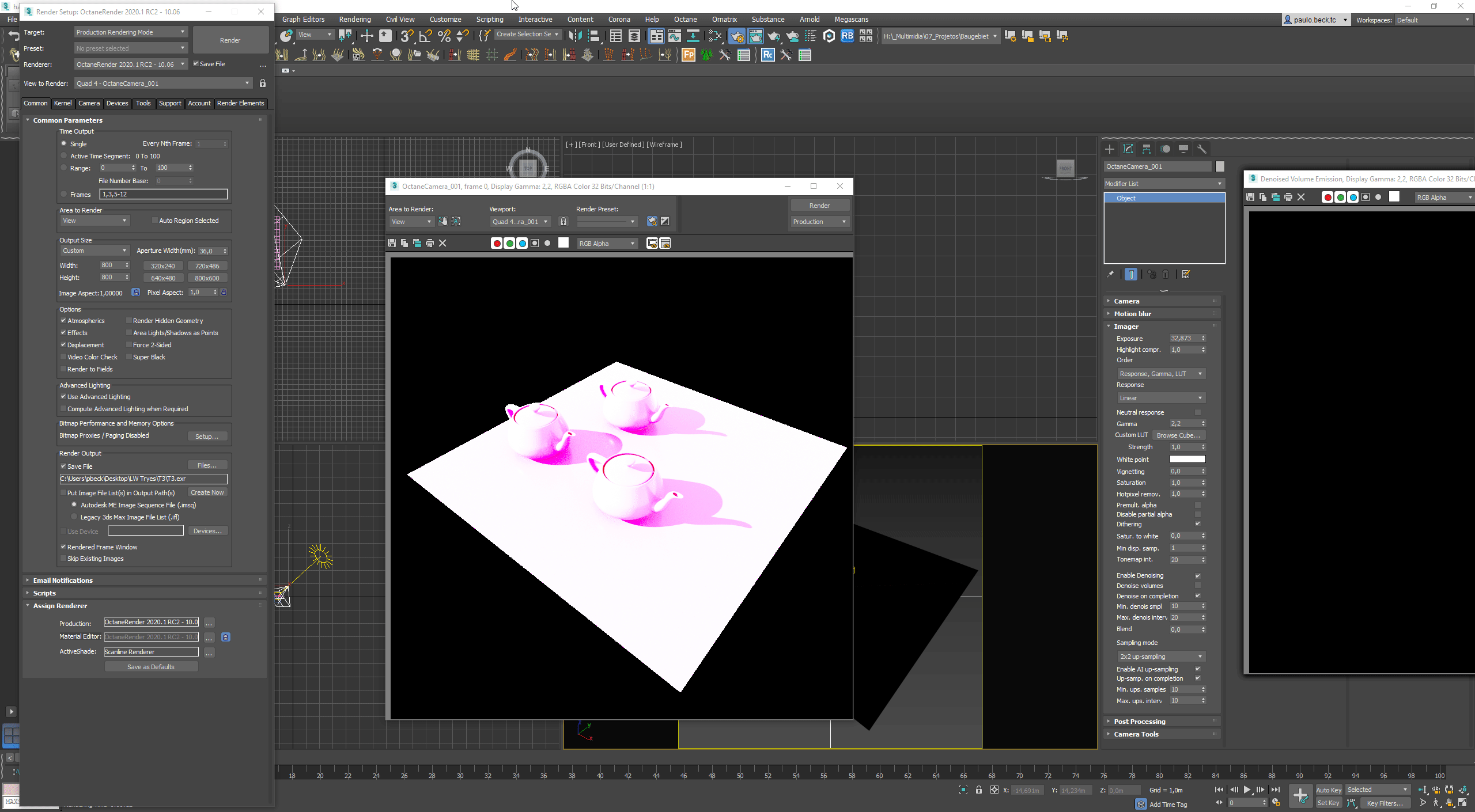This screenshot has width=1475, height=812.
Task: Click the Mirror tool icon in main toolbar
Action: [574, 36]
